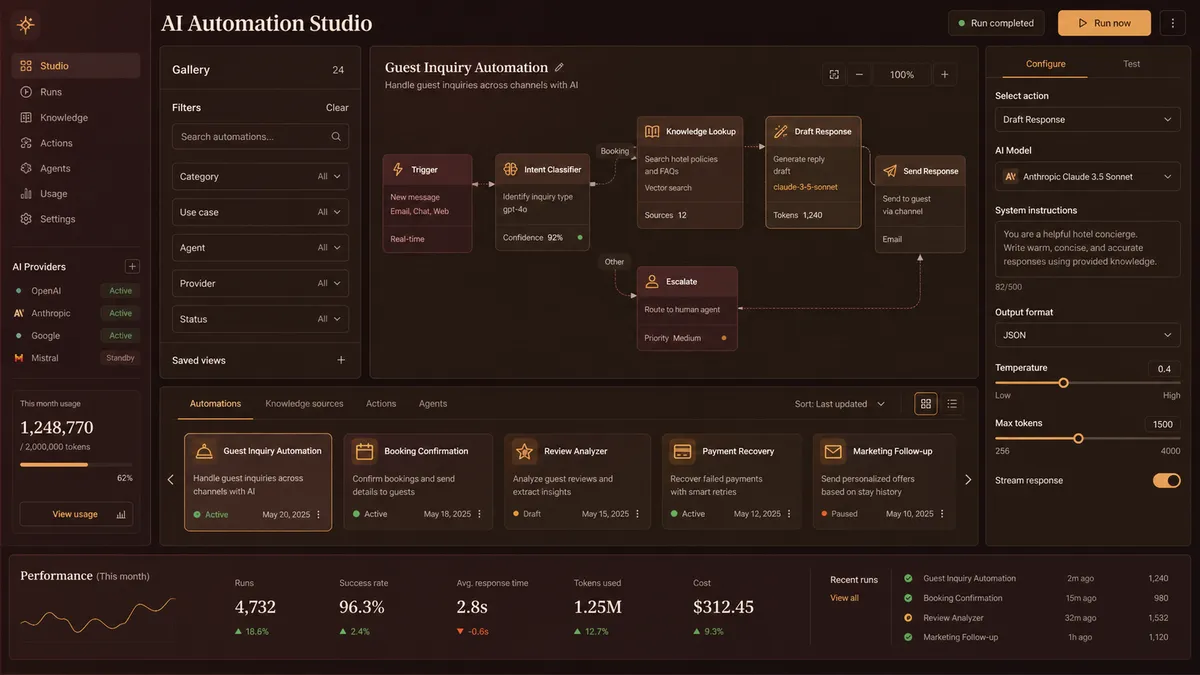Click the Intent Classifier node brain icon
This screenshot has width=1200, height=675.
(x=510, y=170)
